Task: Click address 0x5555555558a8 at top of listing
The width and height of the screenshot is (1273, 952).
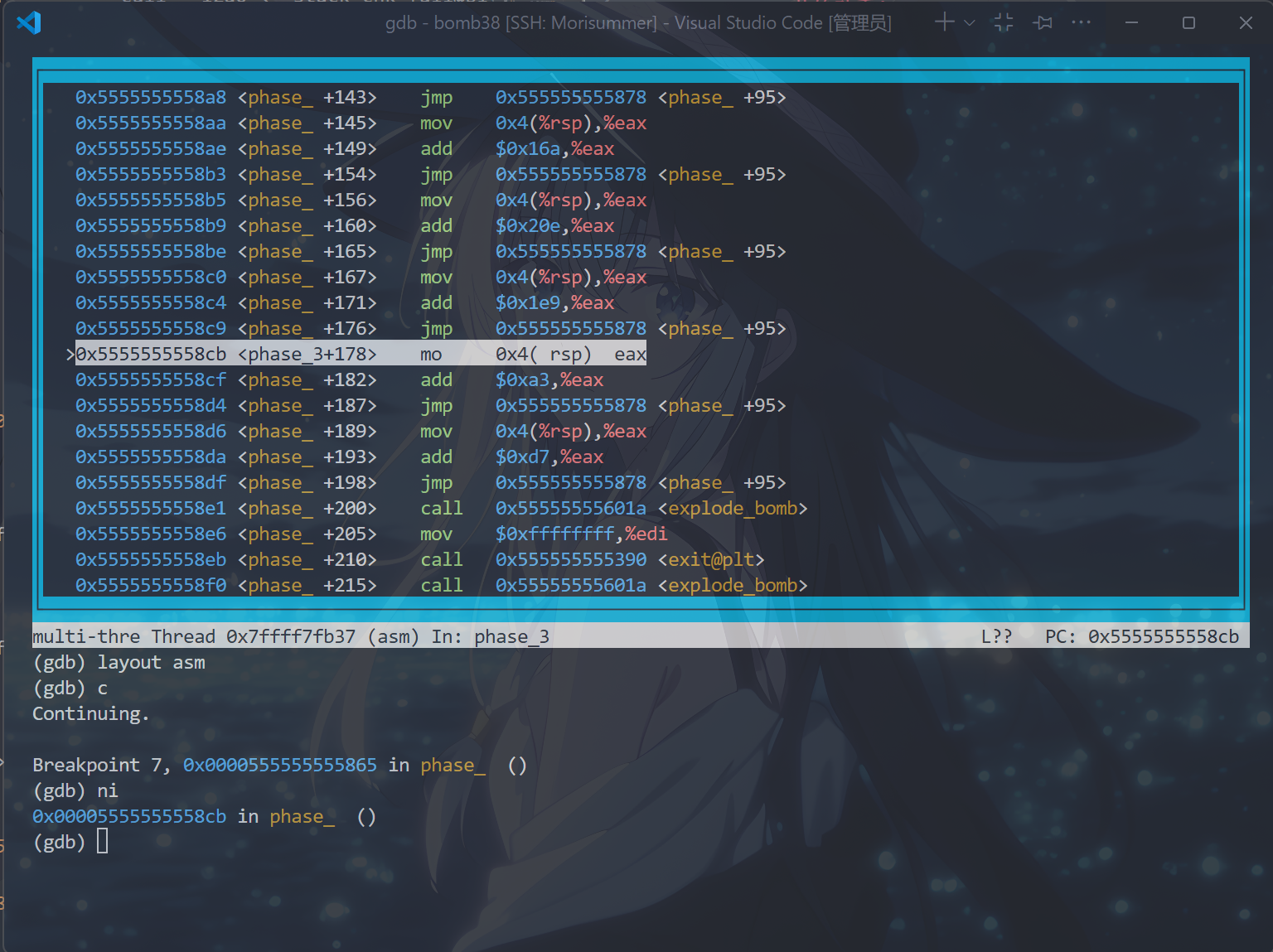Action: tap(151, 97)
